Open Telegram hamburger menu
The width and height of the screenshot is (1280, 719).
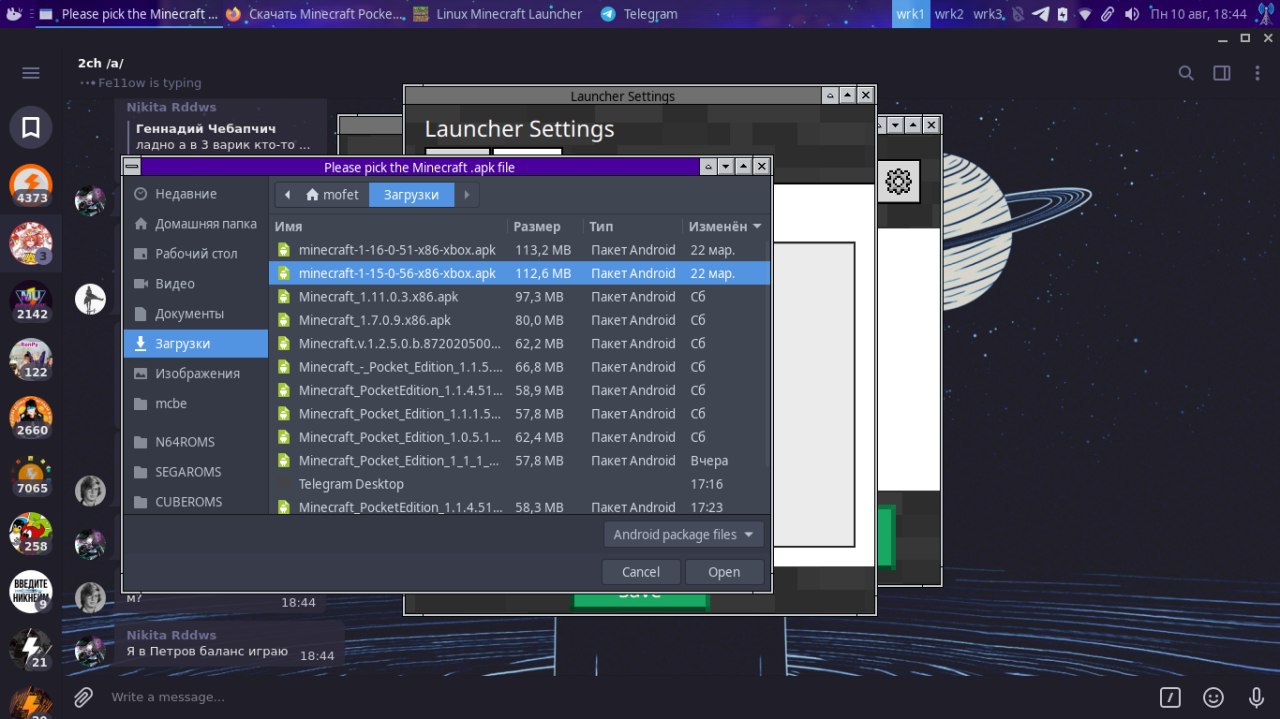click(x=31, y=73)
